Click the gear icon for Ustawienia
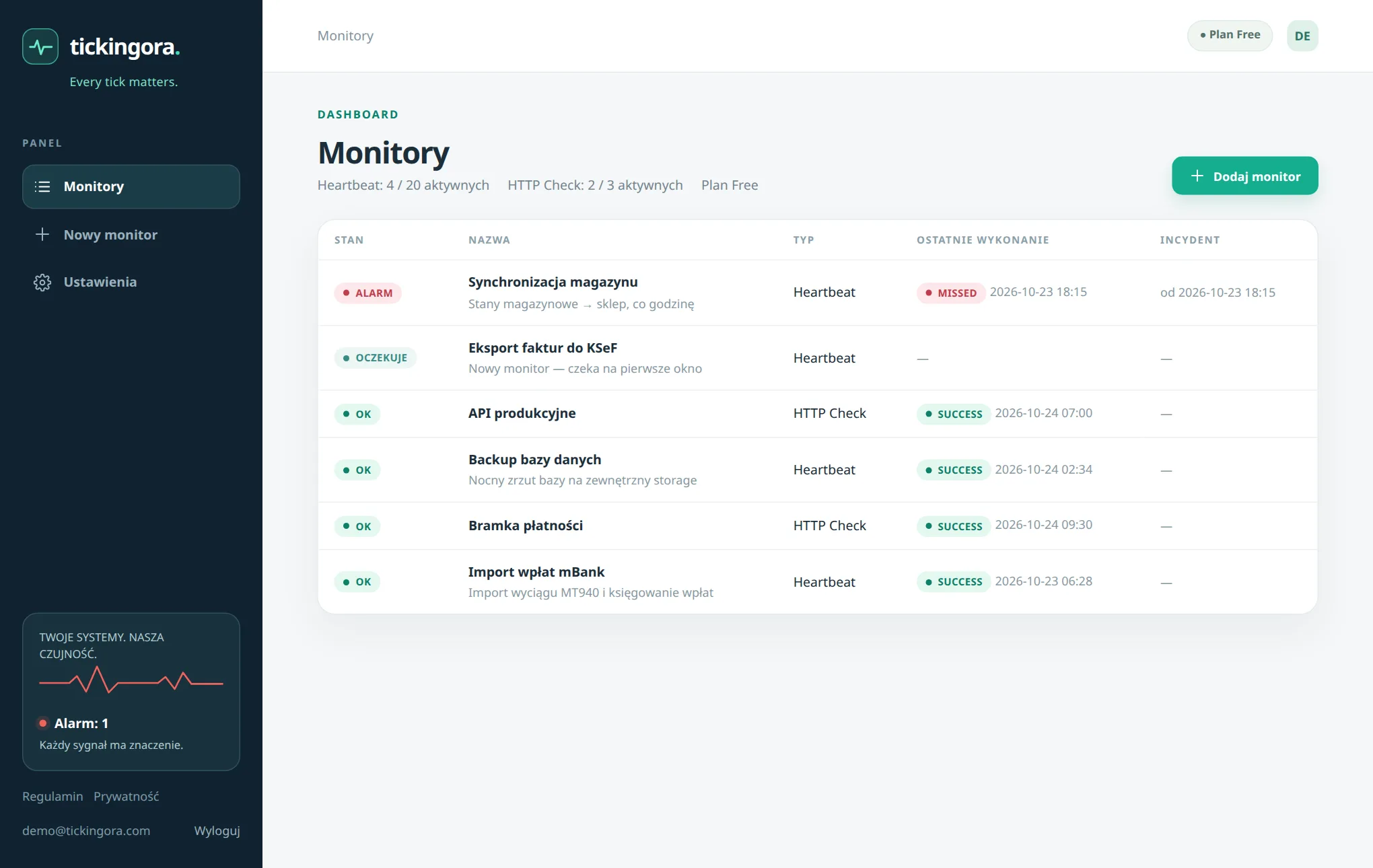This screenshot has height=868, width=1373. click(42, 282)
